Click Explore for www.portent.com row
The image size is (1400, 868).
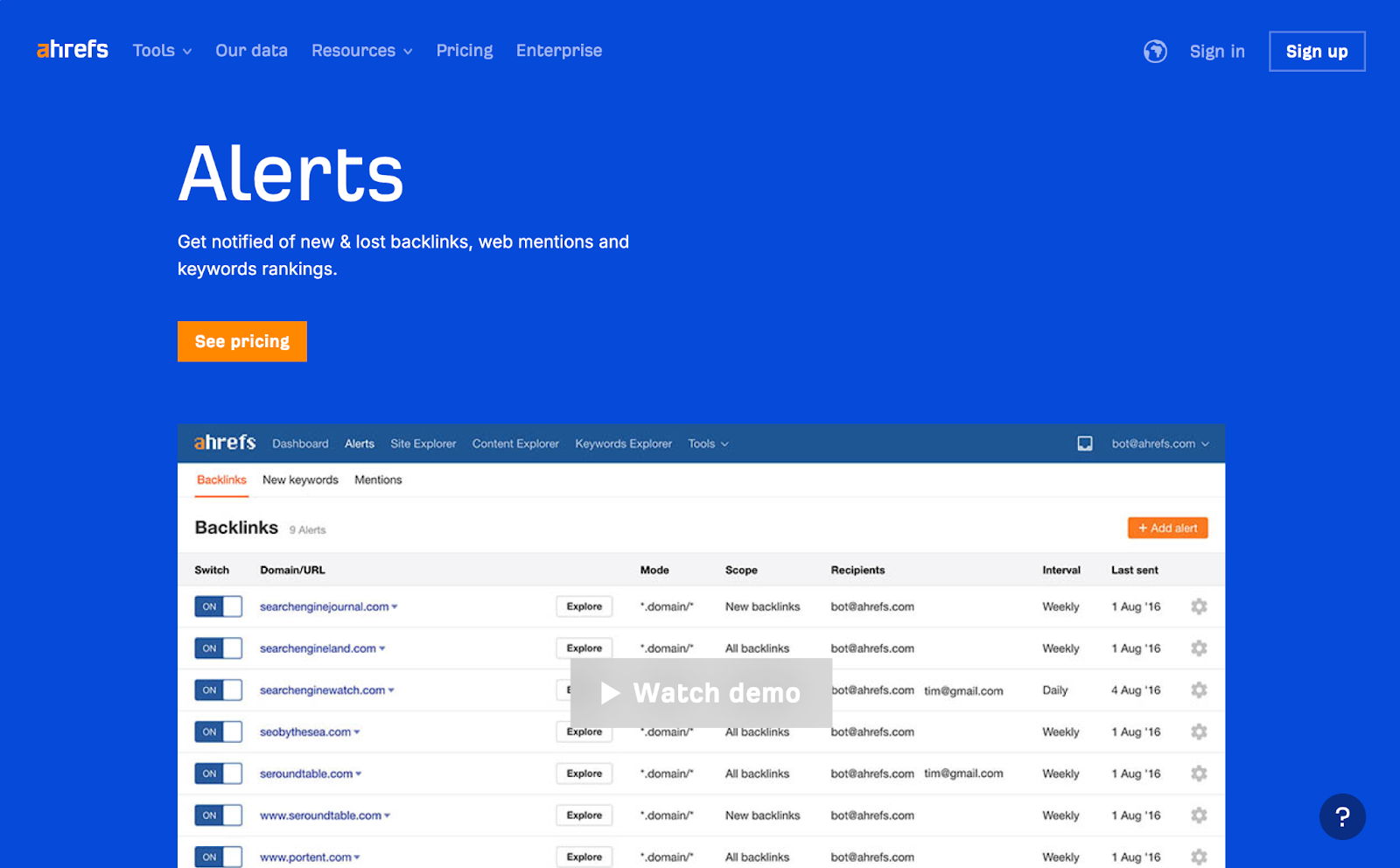584,857
